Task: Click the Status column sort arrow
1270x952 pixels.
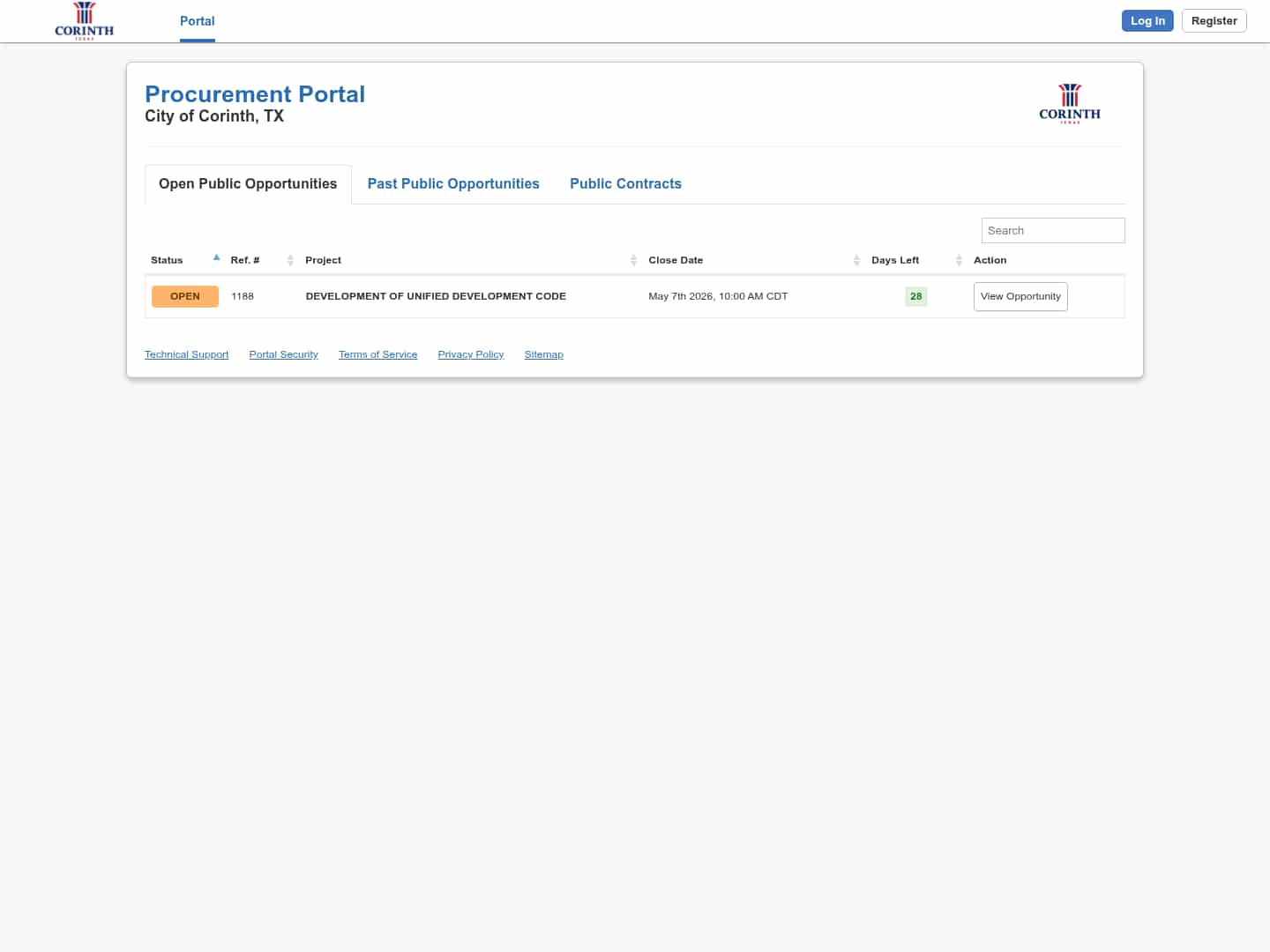Action: click(216, 257)
